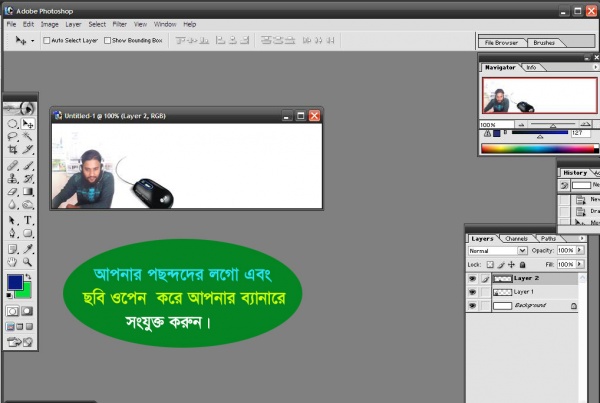Activate the Lasso tool

(x=13, y=137)
